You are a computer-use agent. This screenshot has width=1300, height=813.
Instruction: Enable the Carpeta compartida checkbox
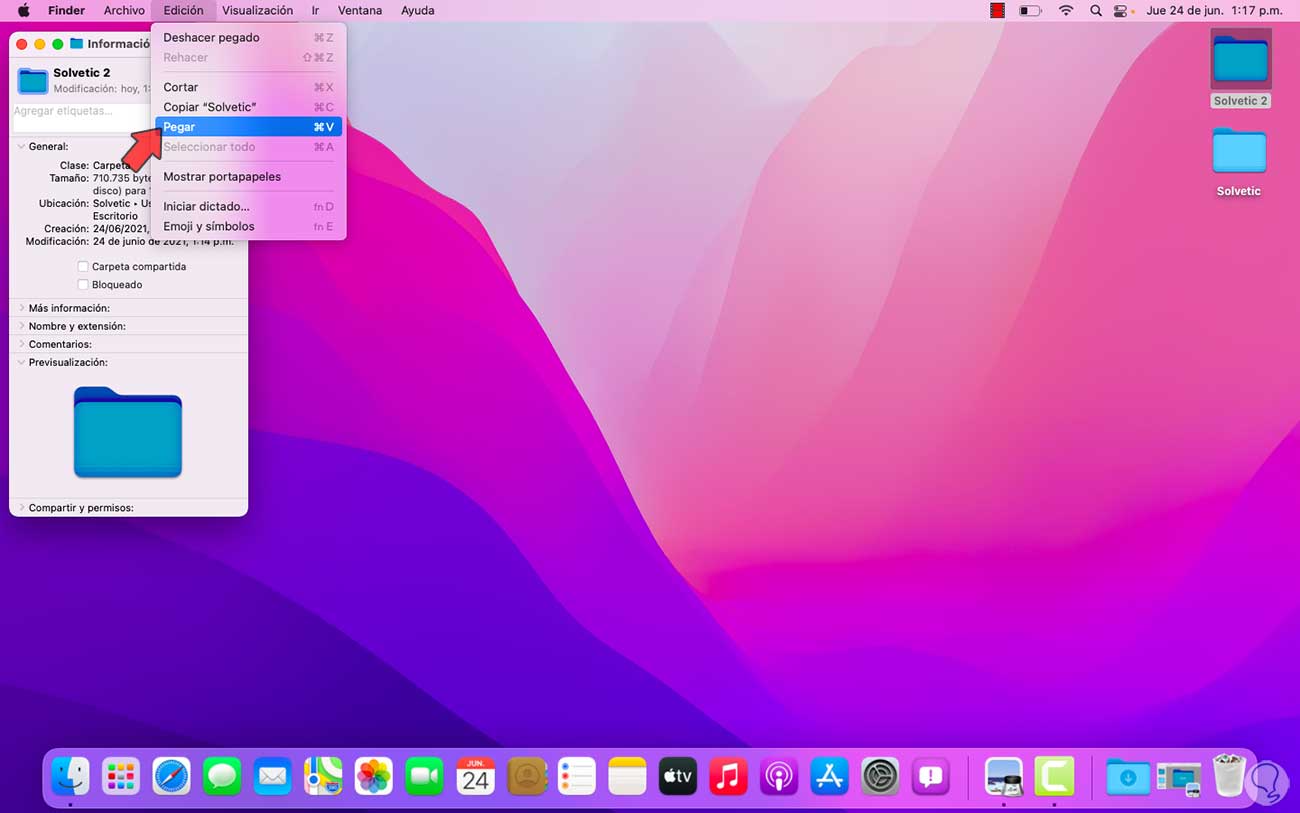tap(83, 267)
